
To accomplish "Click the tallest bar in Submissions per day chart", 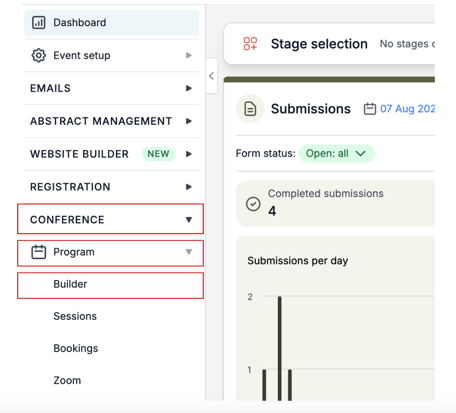I will pyautogui.click(x=280, y=348).
